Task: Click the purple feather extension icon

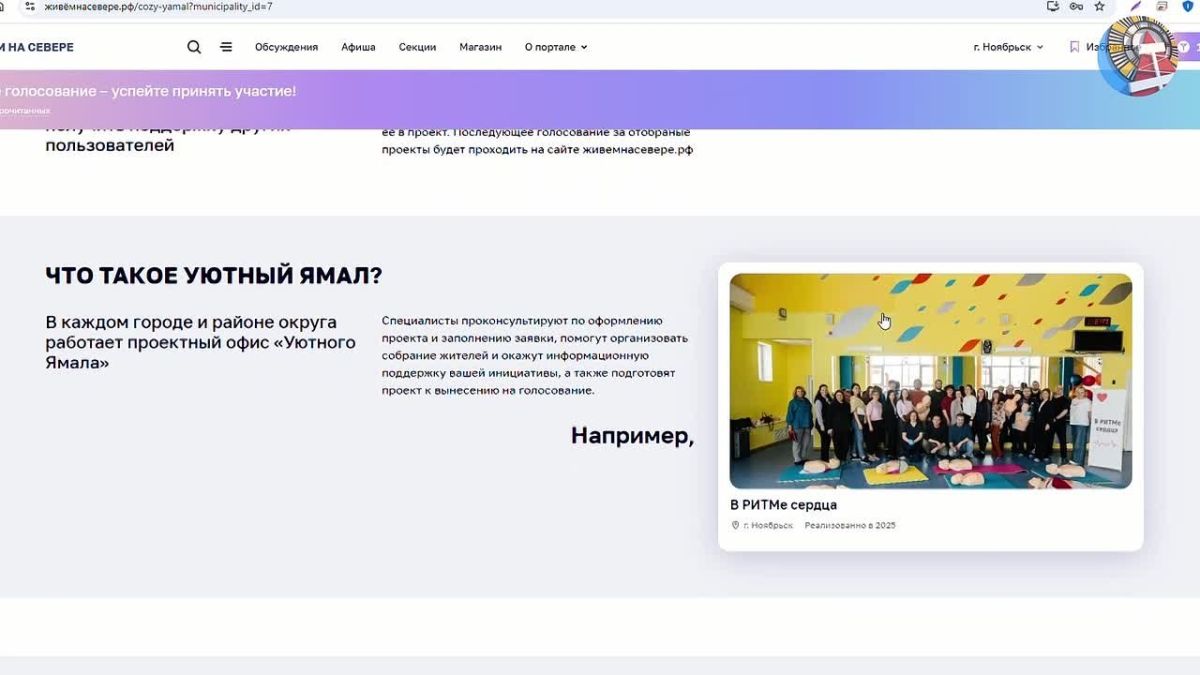Action: [x=1135, y=6]
